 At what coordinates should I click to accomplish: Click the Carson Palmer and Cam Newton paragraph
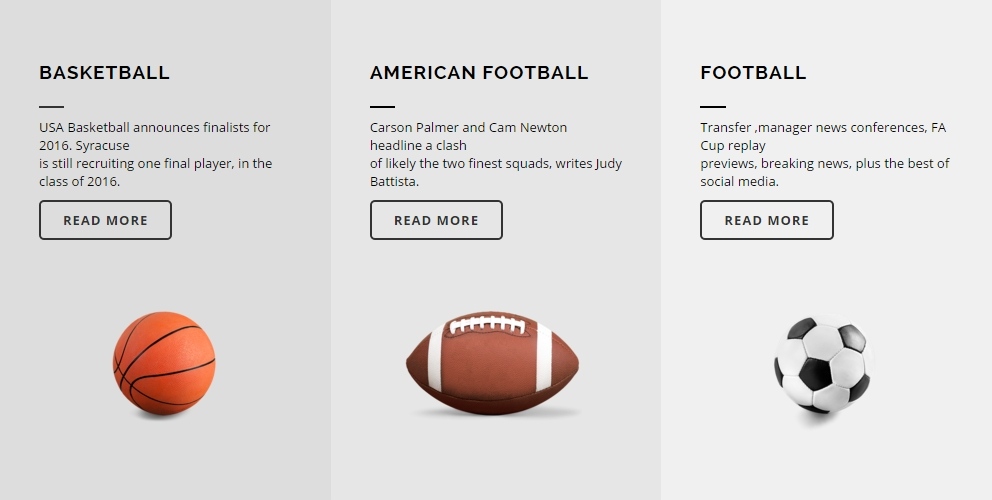tap(496, 154)
